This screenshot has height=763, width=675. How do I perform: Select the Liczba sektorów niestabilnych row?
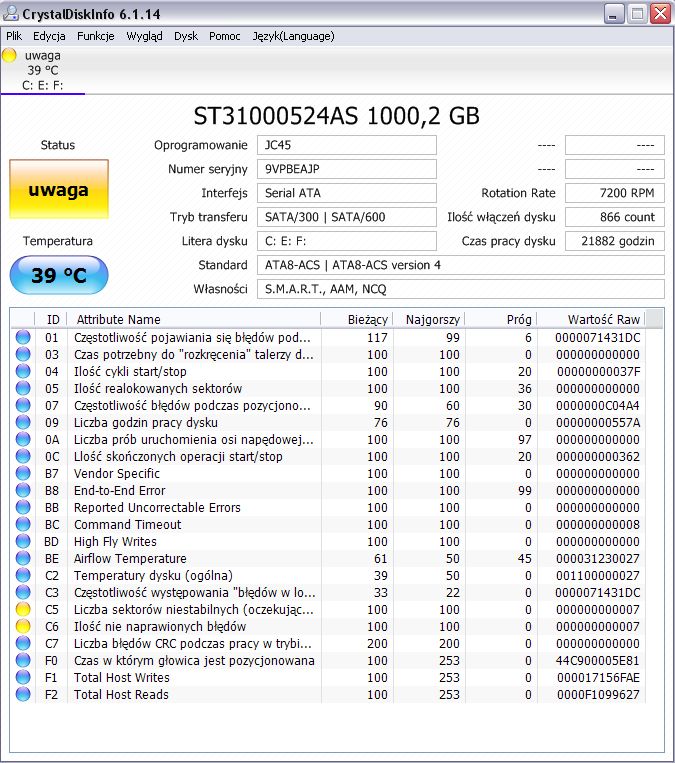[328, 609]
